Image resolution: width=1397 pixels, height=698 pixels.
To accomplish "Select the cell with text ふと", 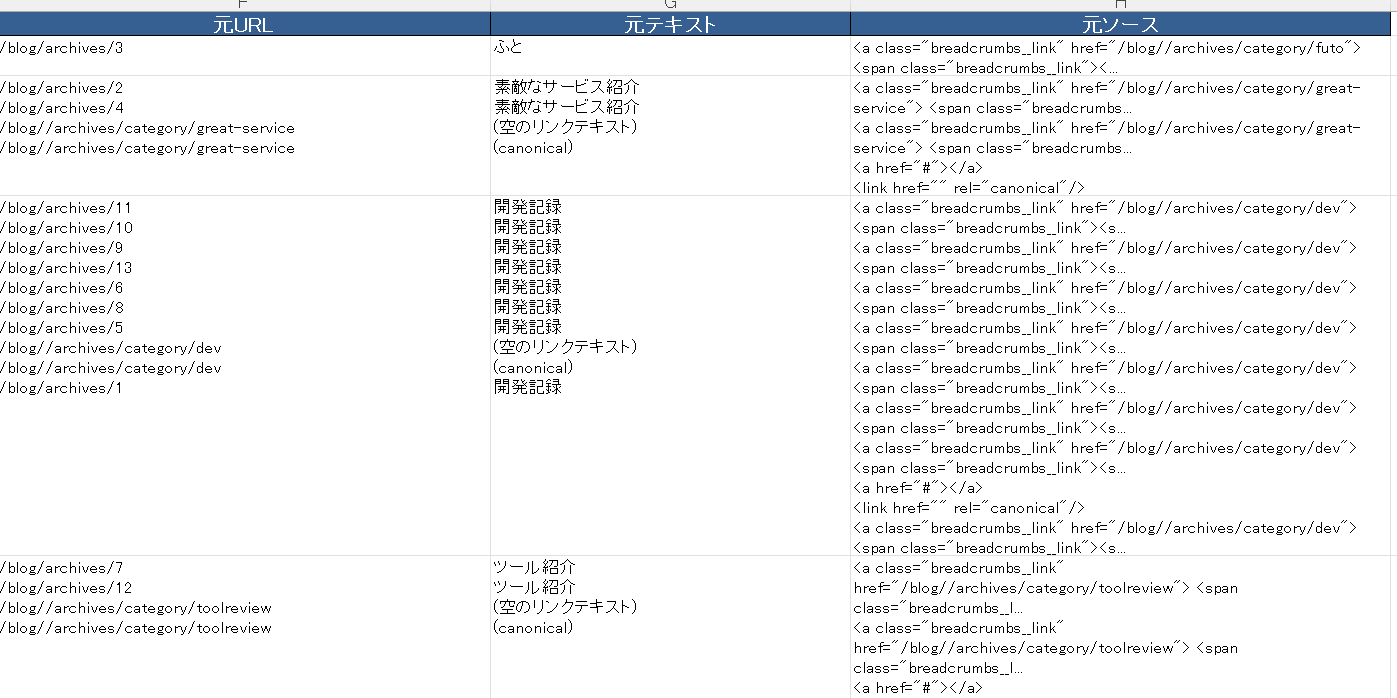I will 670,56.
